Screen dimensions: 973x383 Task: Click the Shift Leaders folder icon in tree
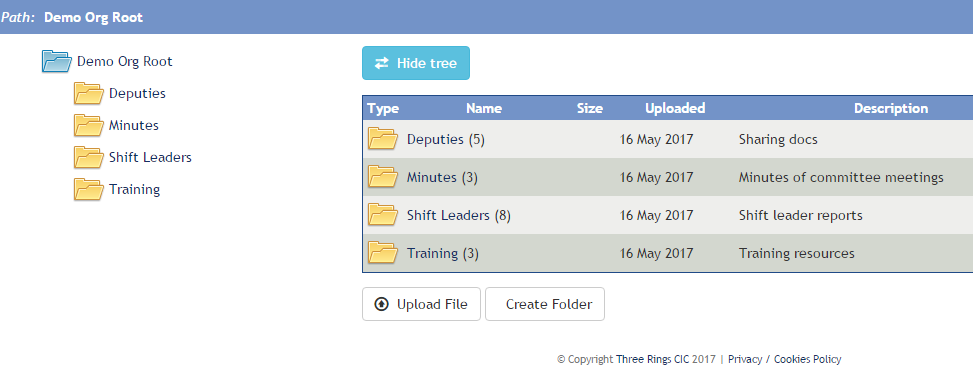(88, 157)
